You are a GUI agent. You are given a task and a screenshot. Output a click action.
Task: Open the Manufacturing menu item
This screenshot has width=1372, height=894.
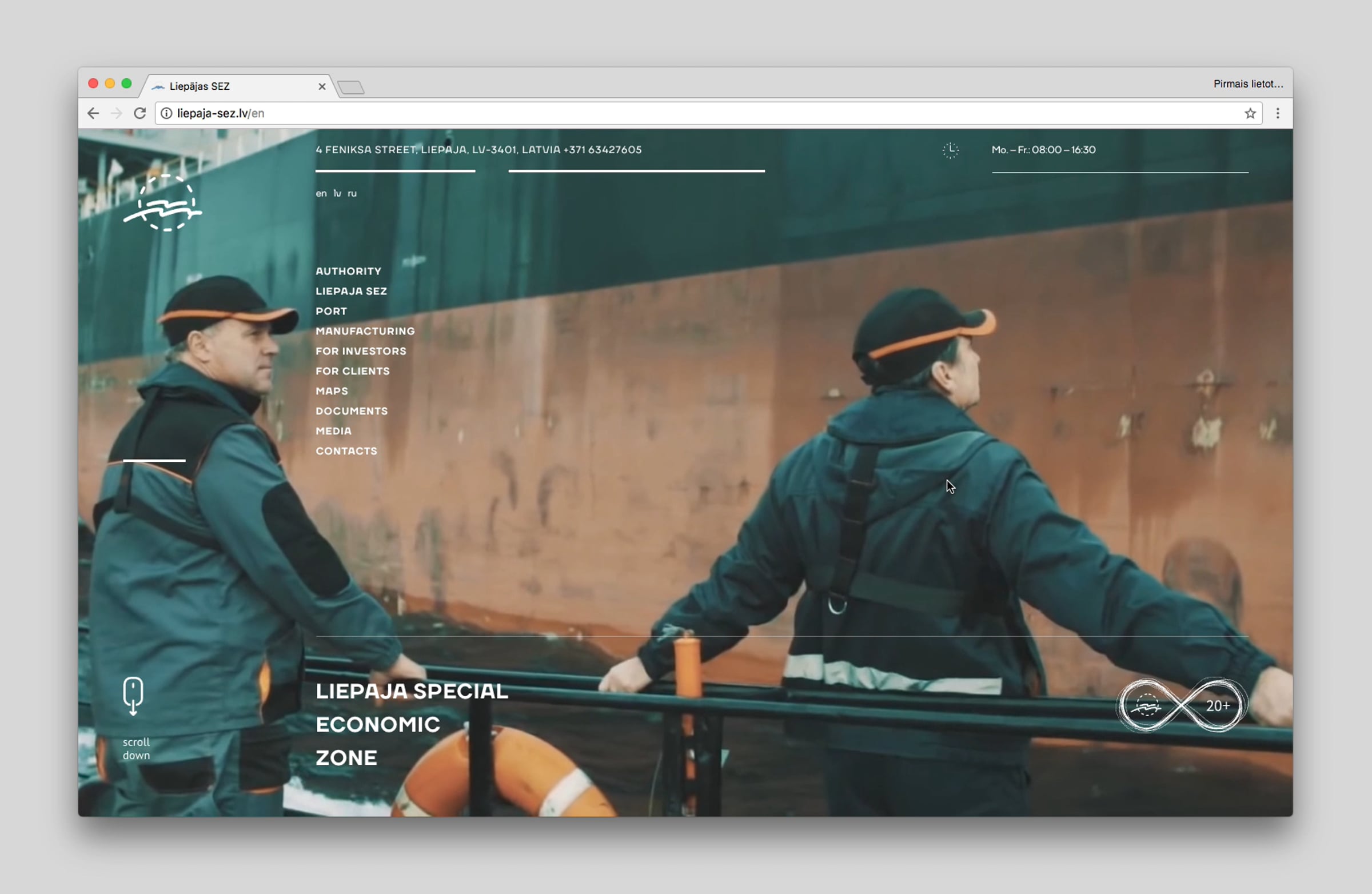coord(365,332)
